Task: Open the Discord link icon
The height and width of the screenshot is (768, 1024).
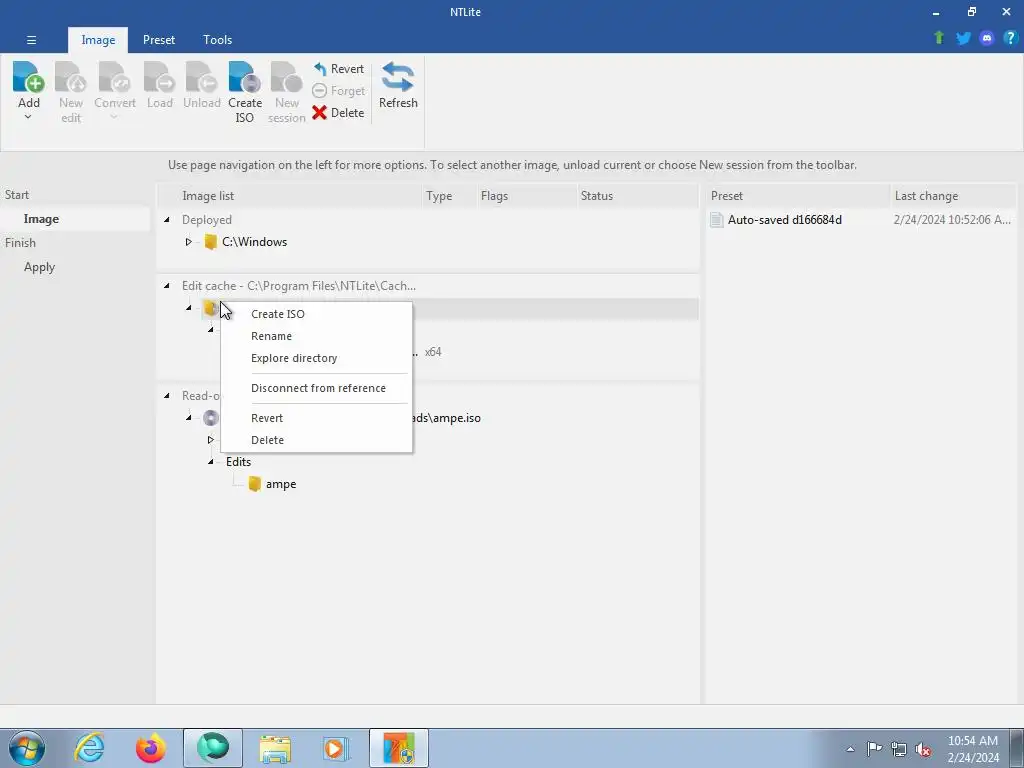Action: point(987,38)
